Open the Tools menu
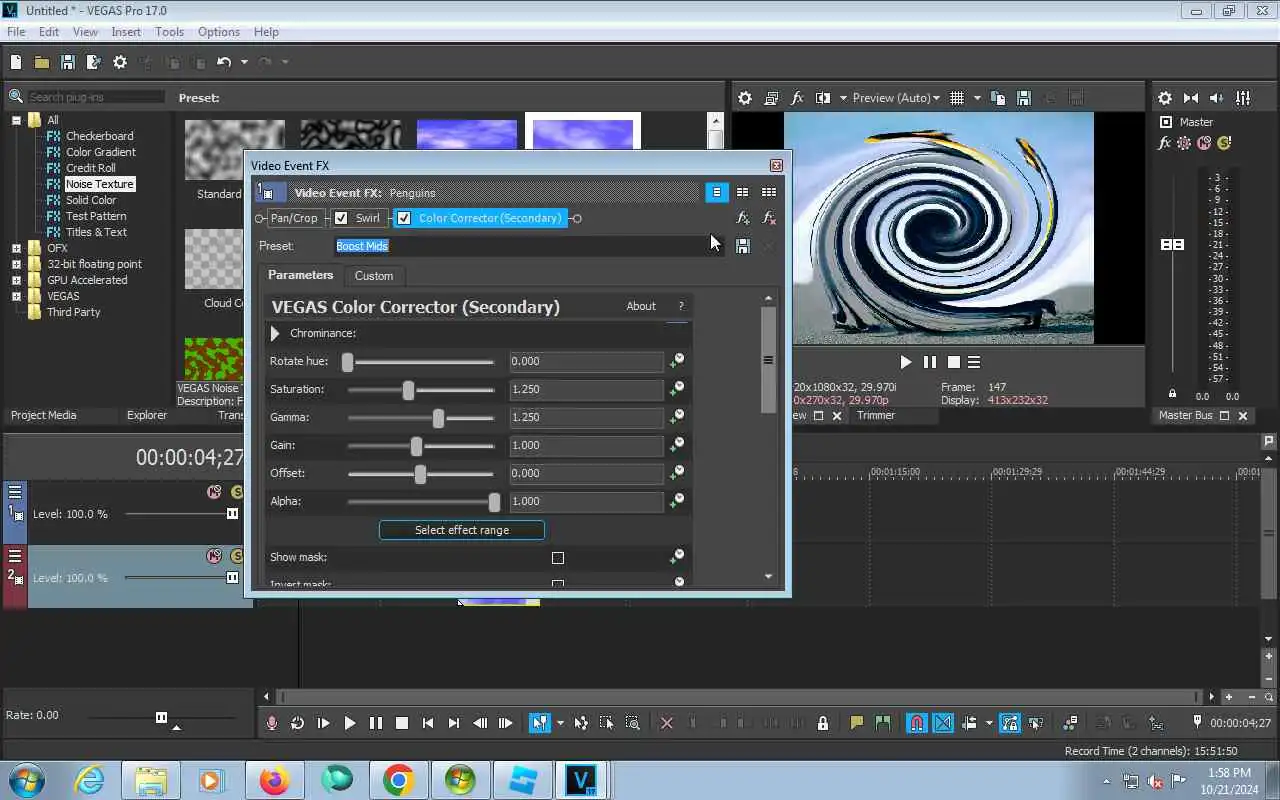The width and height of the screenshot is (1280, 800). [169, 32]
